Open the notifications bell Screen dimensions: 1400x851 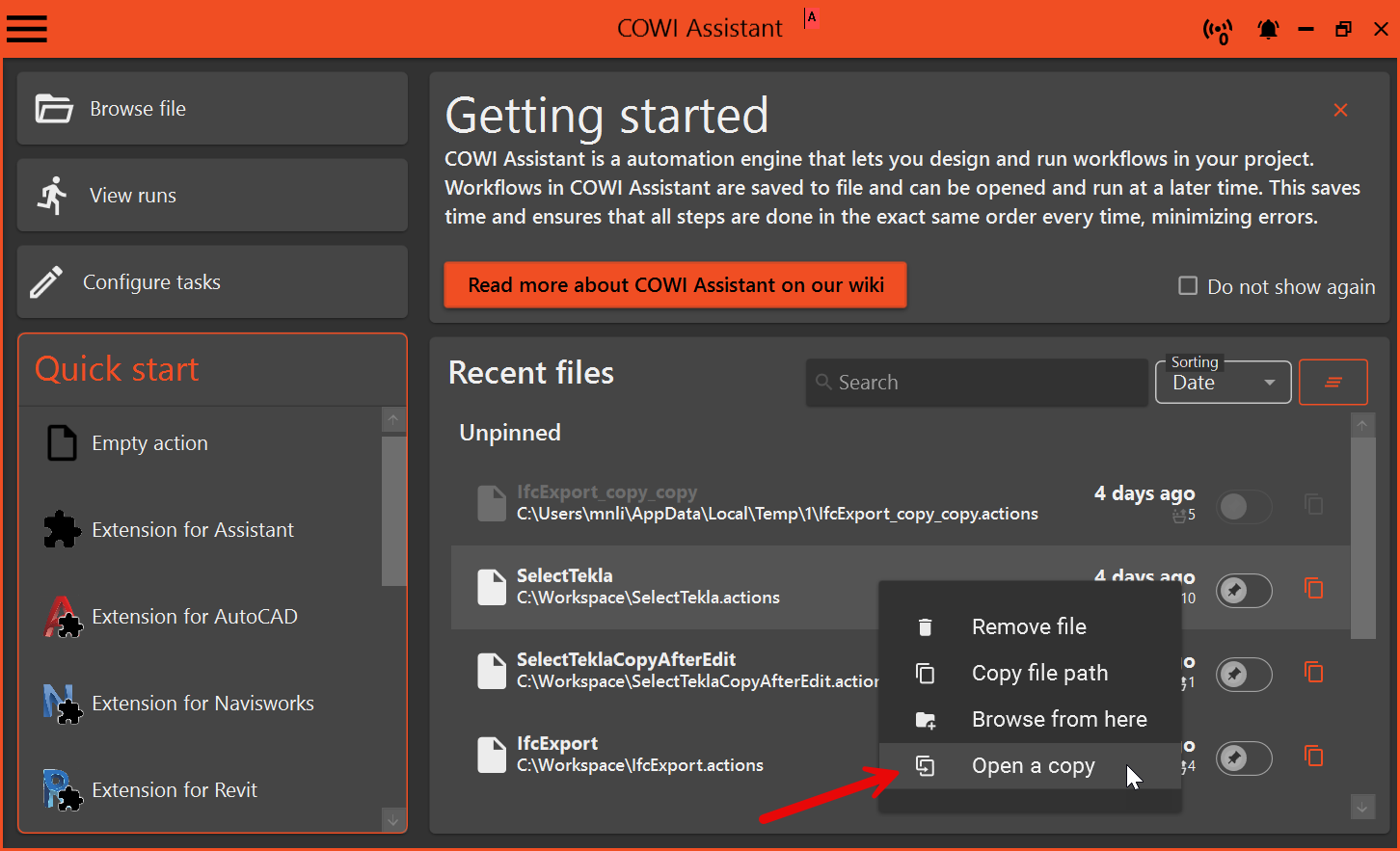pos(1268,29)
